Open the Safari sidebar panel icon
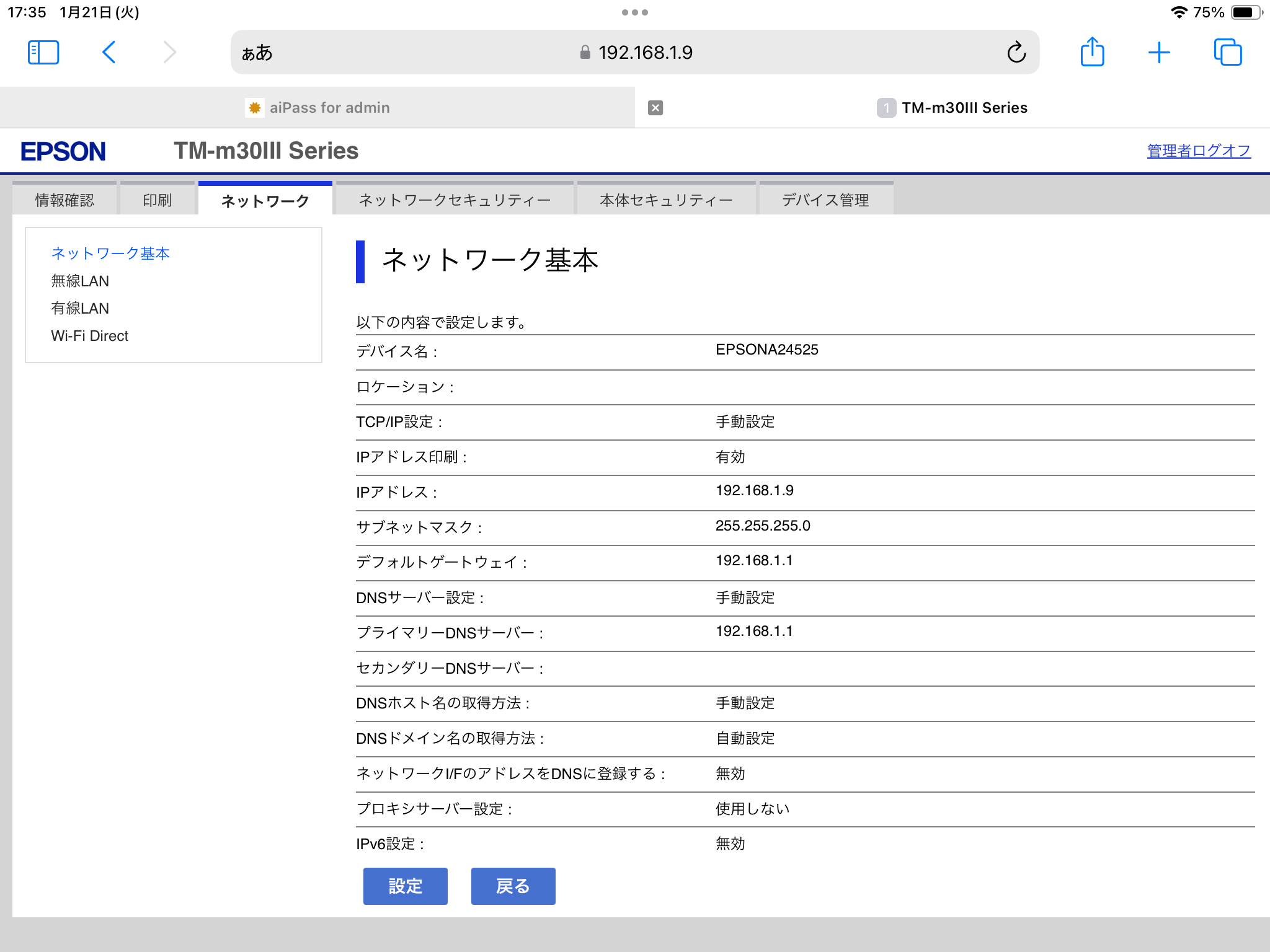 coord(43,53)
